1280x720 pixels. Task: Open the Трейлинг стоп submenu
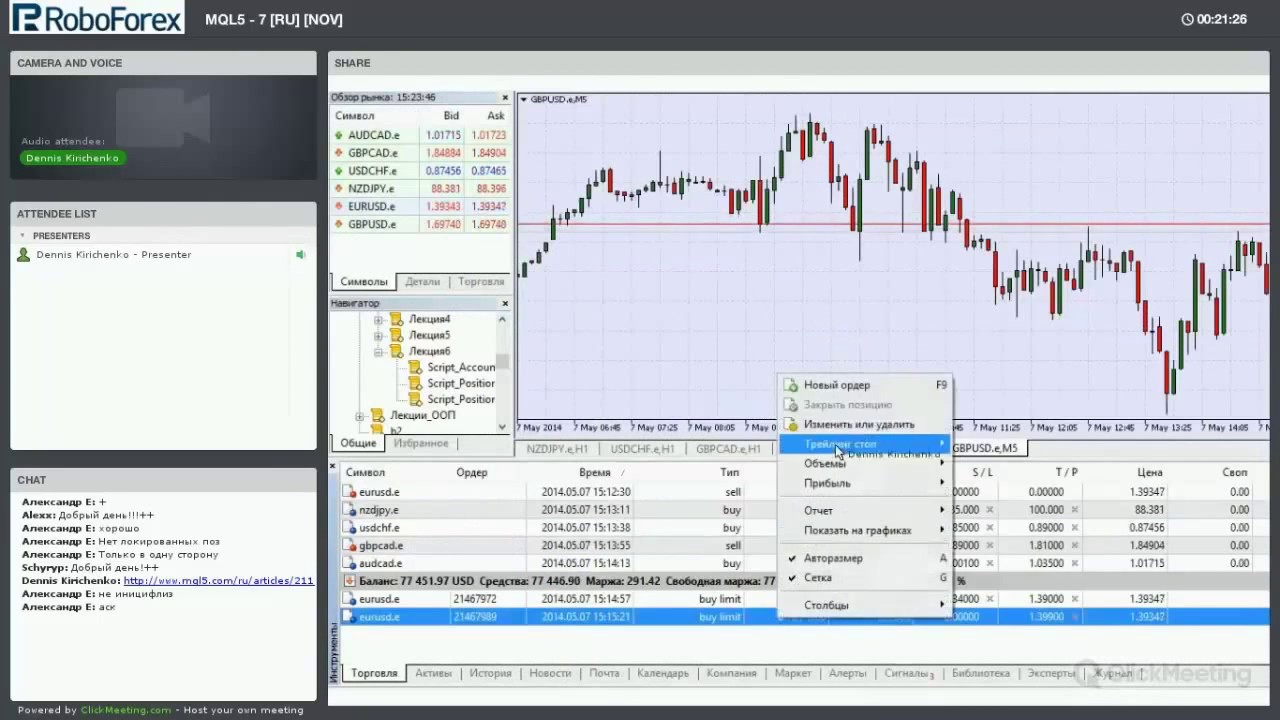[x=865, y=444]
